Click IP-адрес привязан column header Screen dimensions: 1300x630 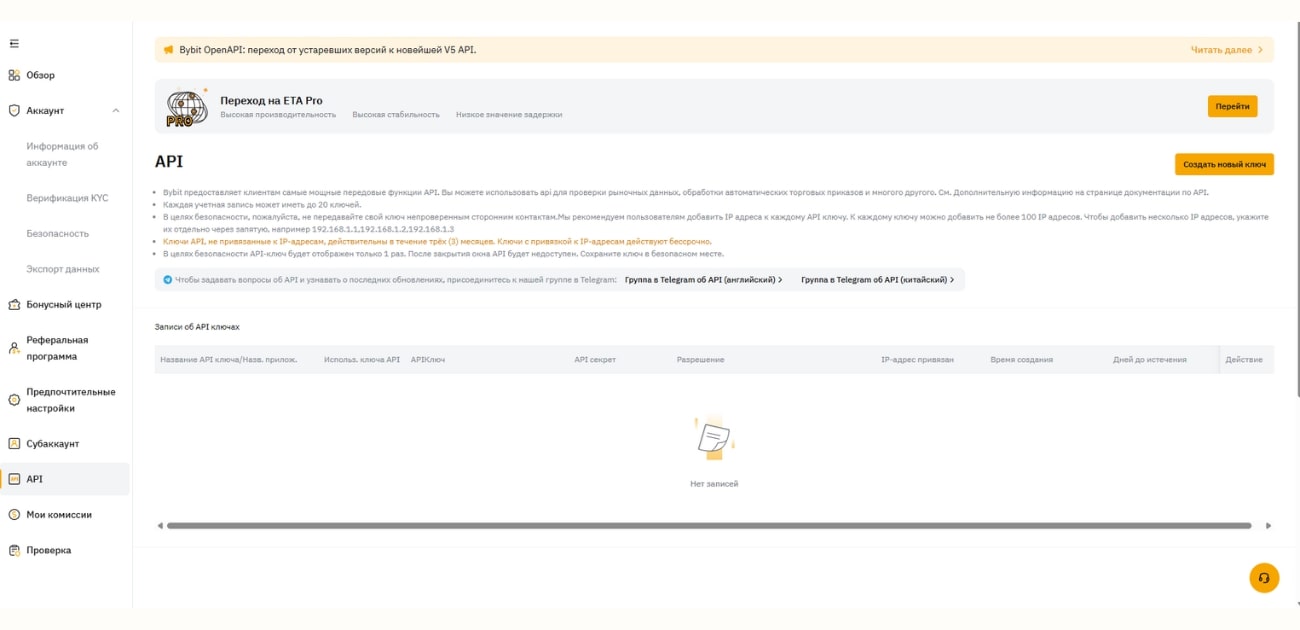click(x=917, y=359)
